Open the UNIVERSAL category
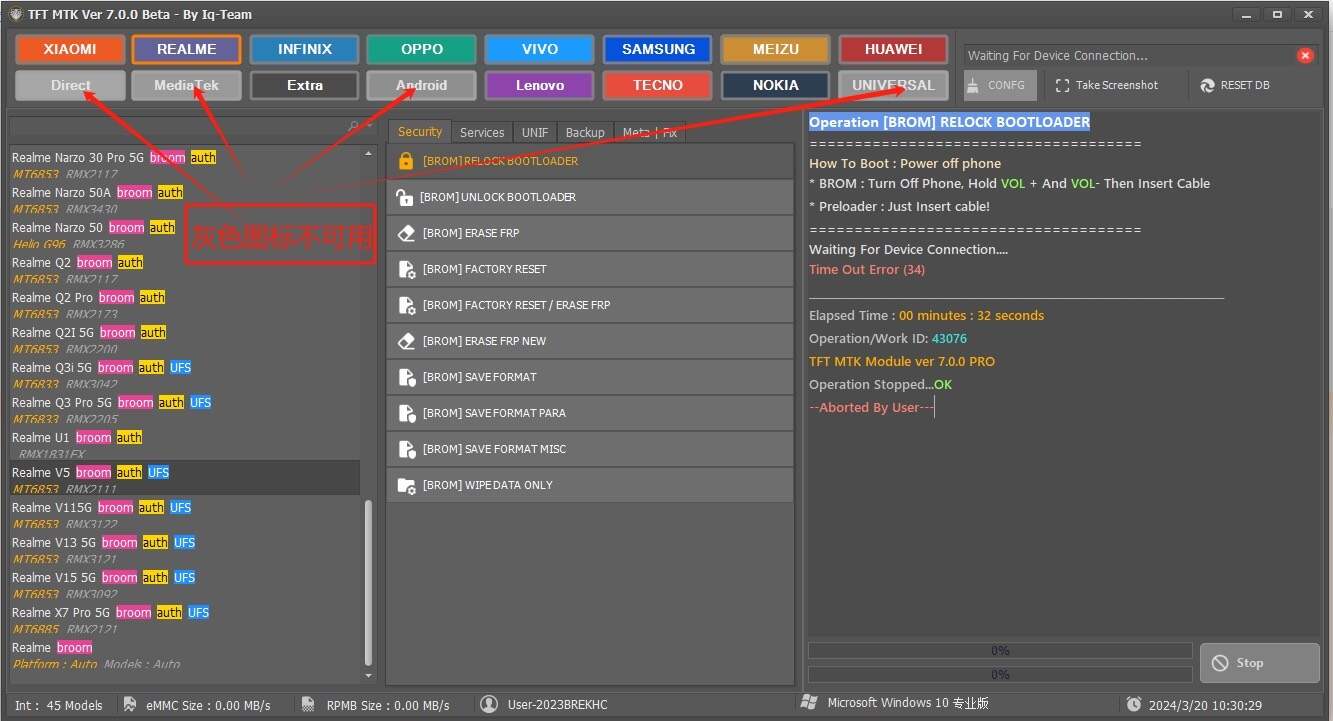 [x=892, y=85]
